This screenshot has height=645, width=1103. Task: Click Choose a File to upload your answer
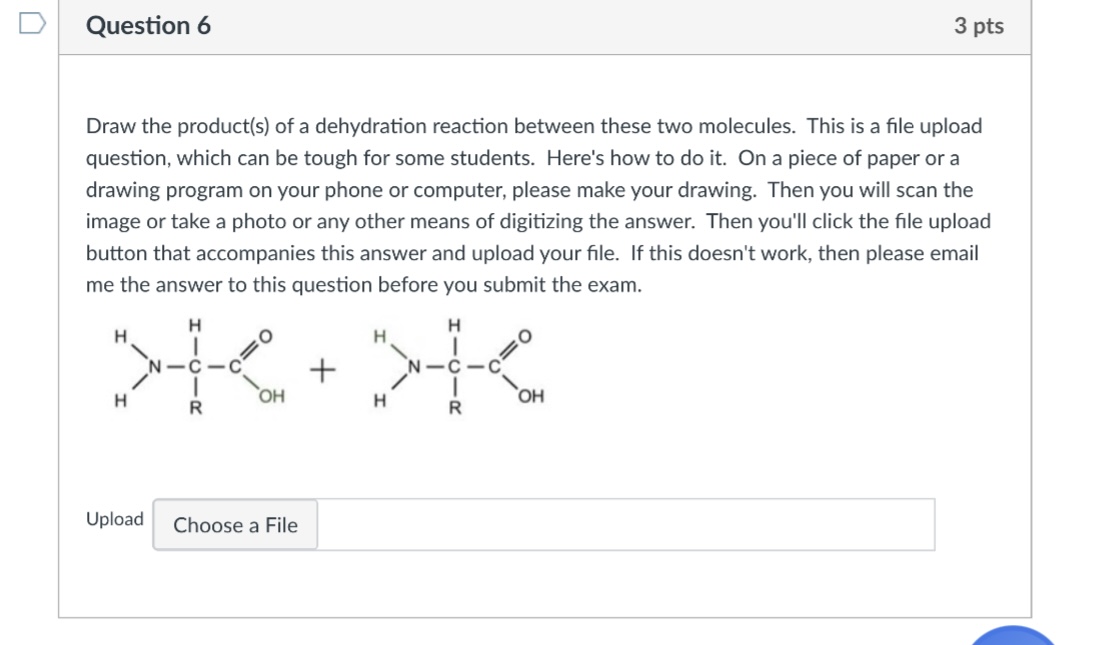coord(234,525)
